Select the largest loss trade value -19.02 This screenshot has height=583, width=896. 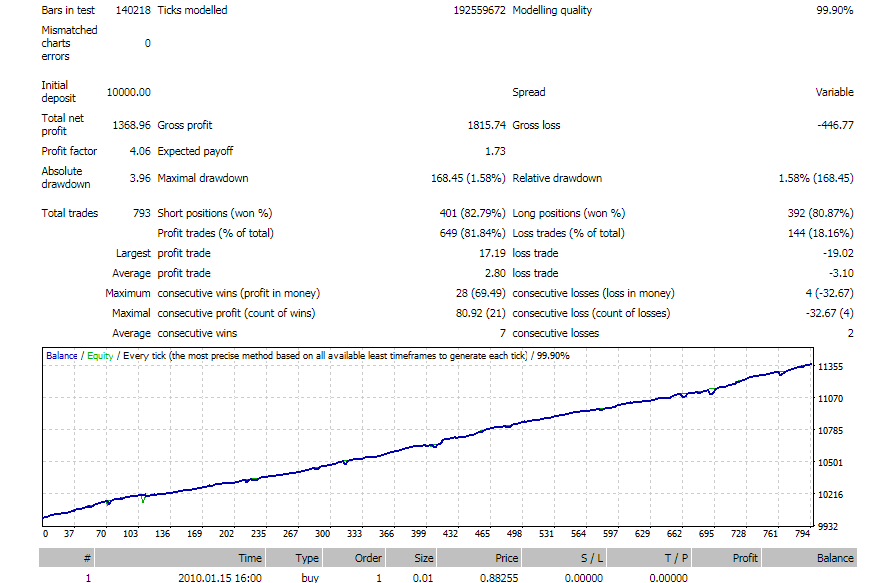[x=838, y=253]
